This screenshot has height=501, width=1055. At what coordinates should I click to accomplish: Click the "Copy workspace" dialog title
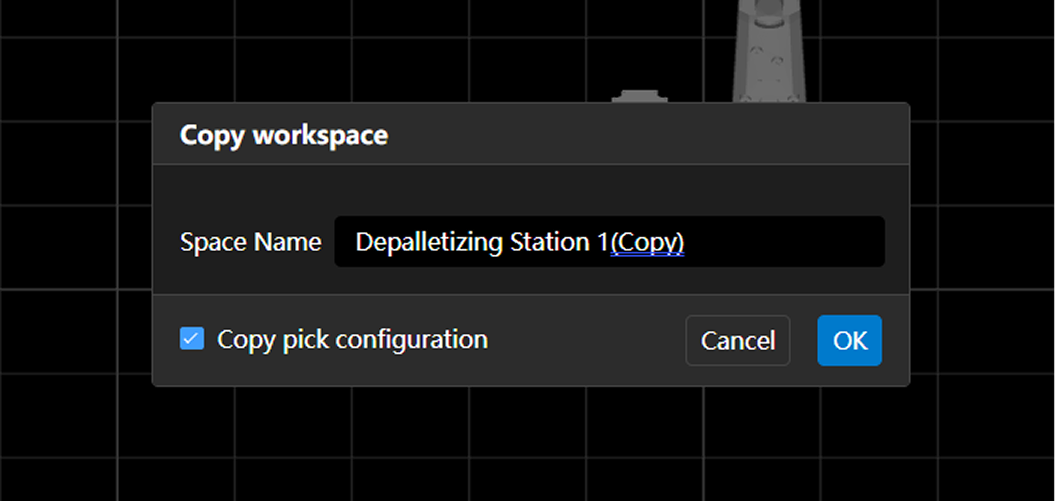(x=283, y=134)
